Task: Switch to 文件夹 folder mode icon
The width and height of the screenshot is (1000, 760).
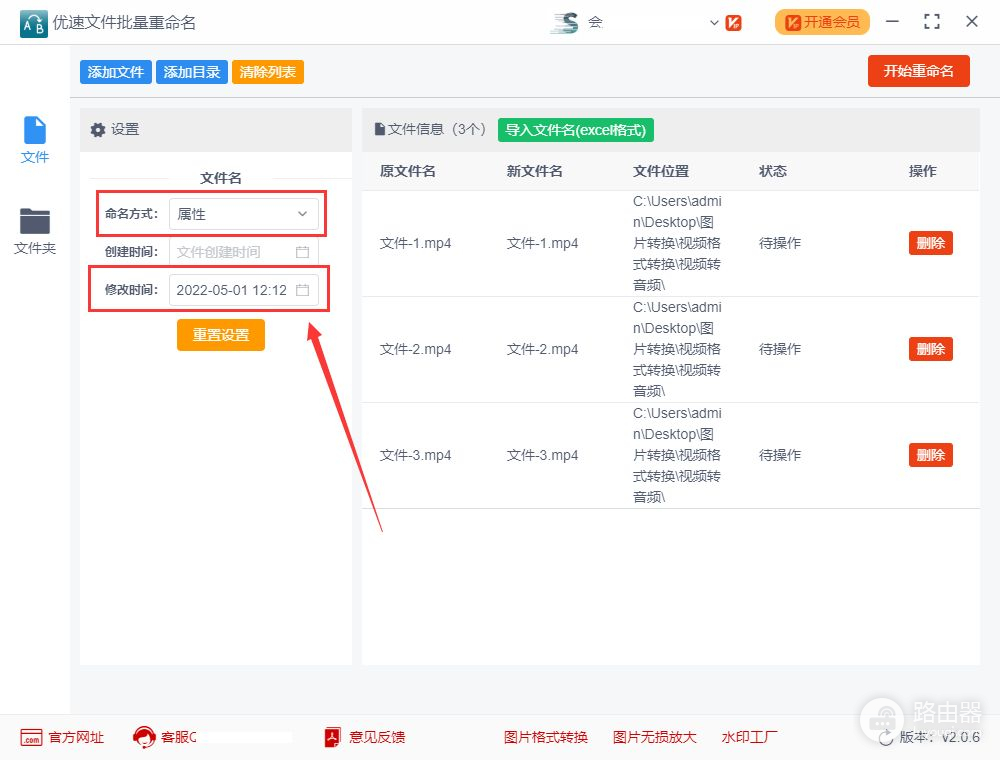Action: coord(35,221)
